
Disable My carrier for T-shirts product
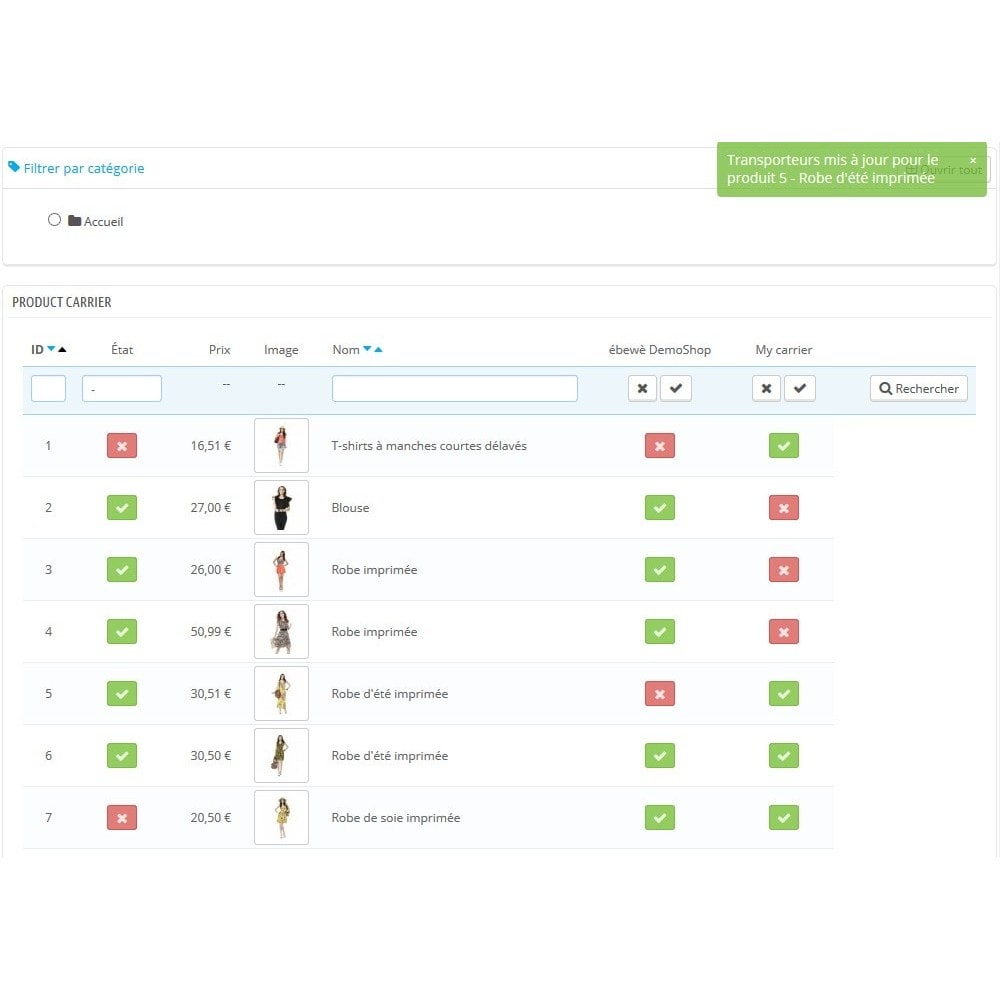tap(784, 446)
